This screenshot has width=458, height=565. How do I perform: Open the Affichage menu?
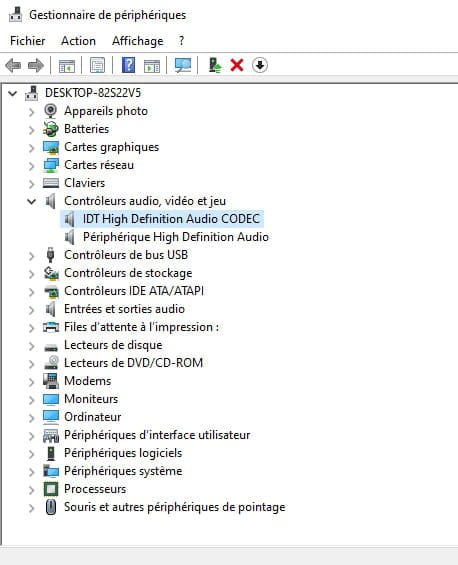[138, 41]
